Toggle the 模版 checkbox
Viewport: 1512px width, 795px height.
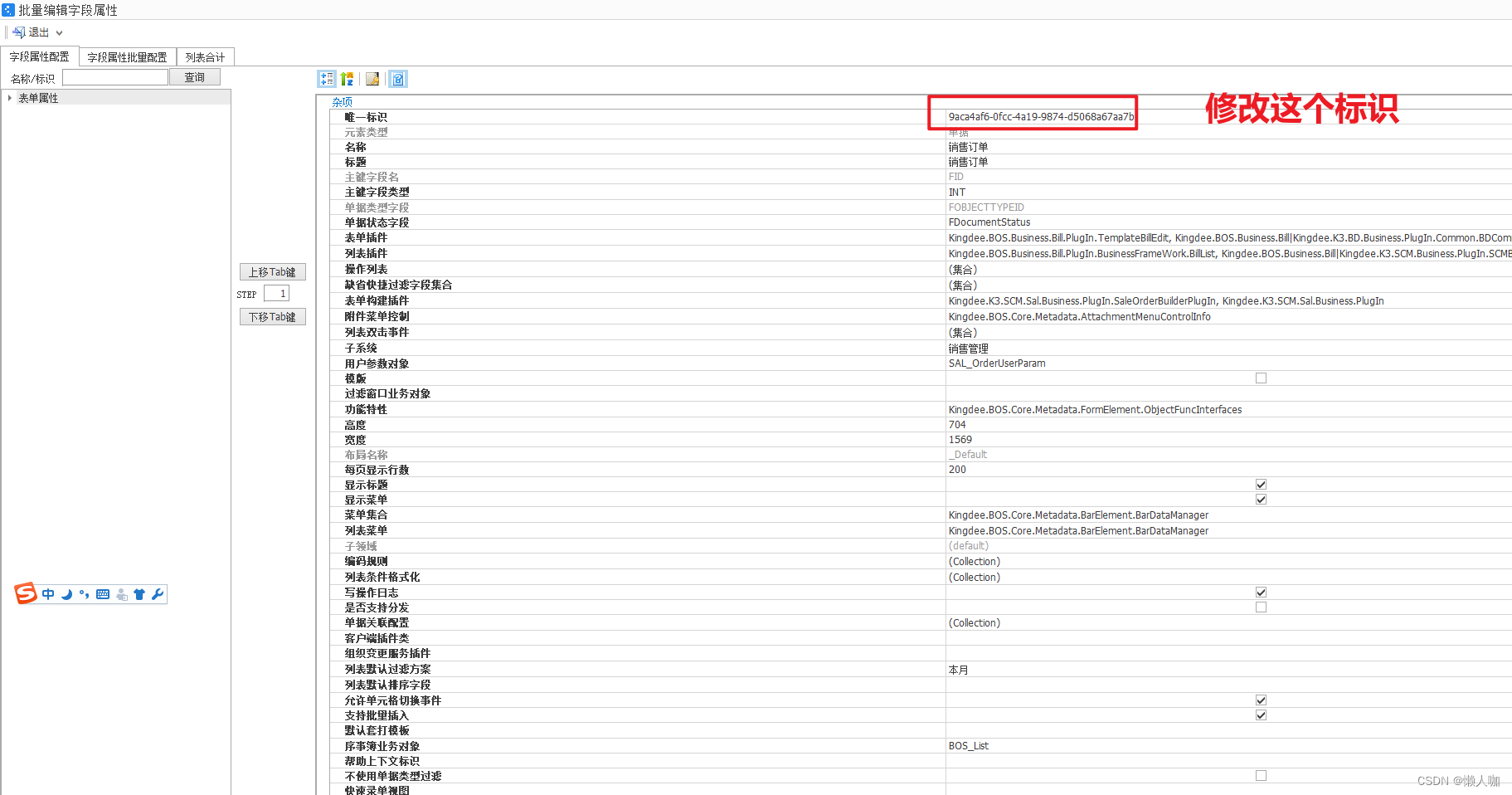coord(1261,378)
